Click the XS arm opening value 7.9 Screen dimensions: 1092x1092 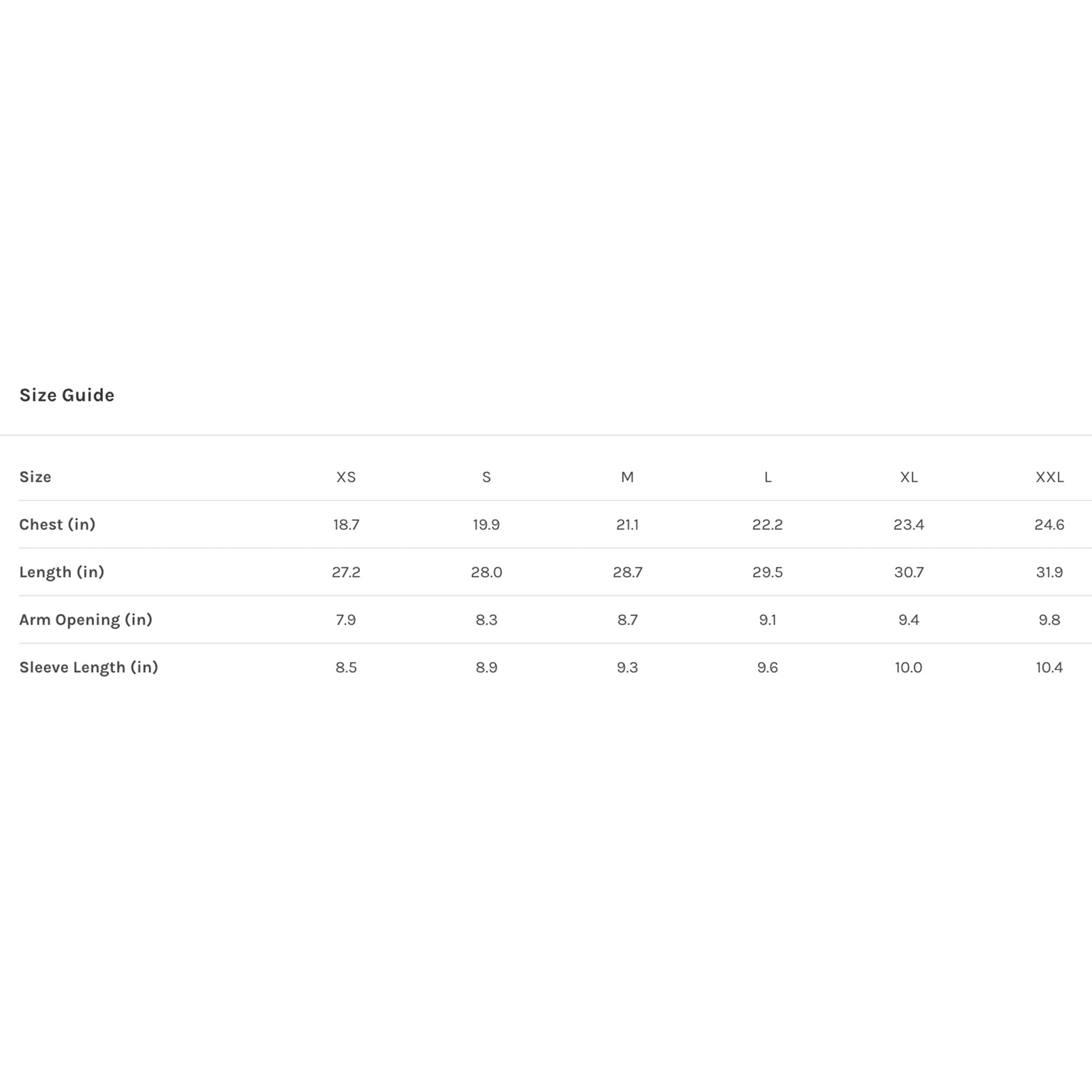[346, 620]
